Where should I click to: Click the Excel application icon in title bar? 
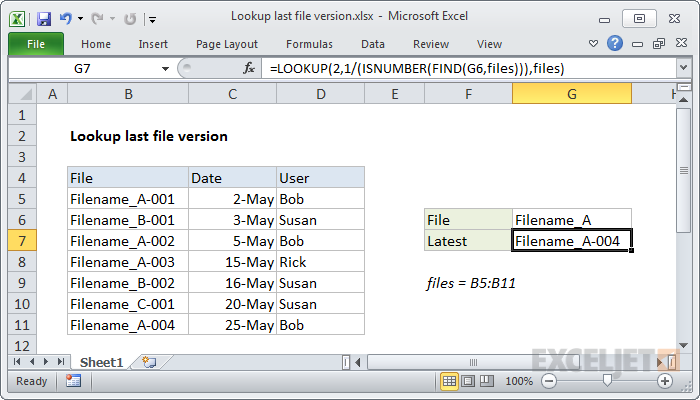click(x=17, y=19)
